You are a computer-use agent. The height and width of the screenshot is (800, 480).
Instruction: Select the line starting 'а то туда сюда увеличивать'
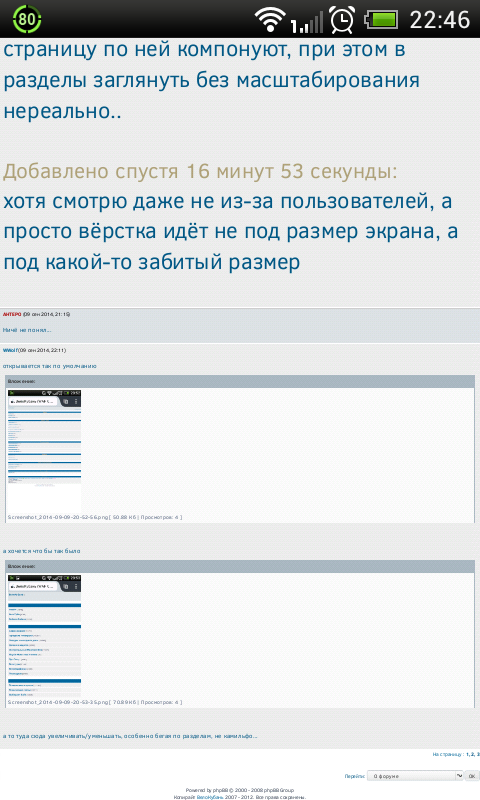tap(130, 736)
